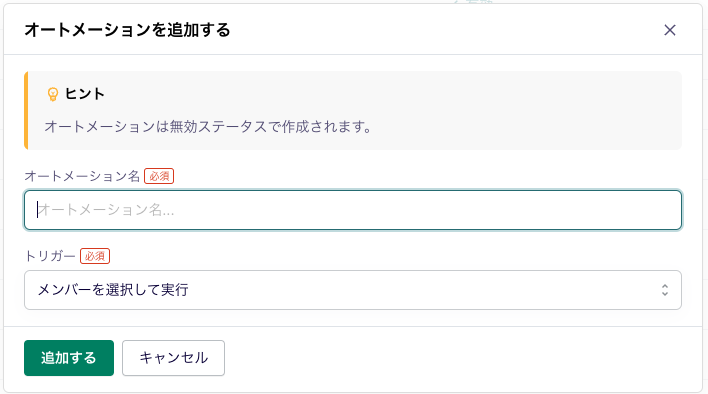Screen dimensions: 708x394
Task: Click the orange accent bar of the hint box
Action: tap(26, 110)
